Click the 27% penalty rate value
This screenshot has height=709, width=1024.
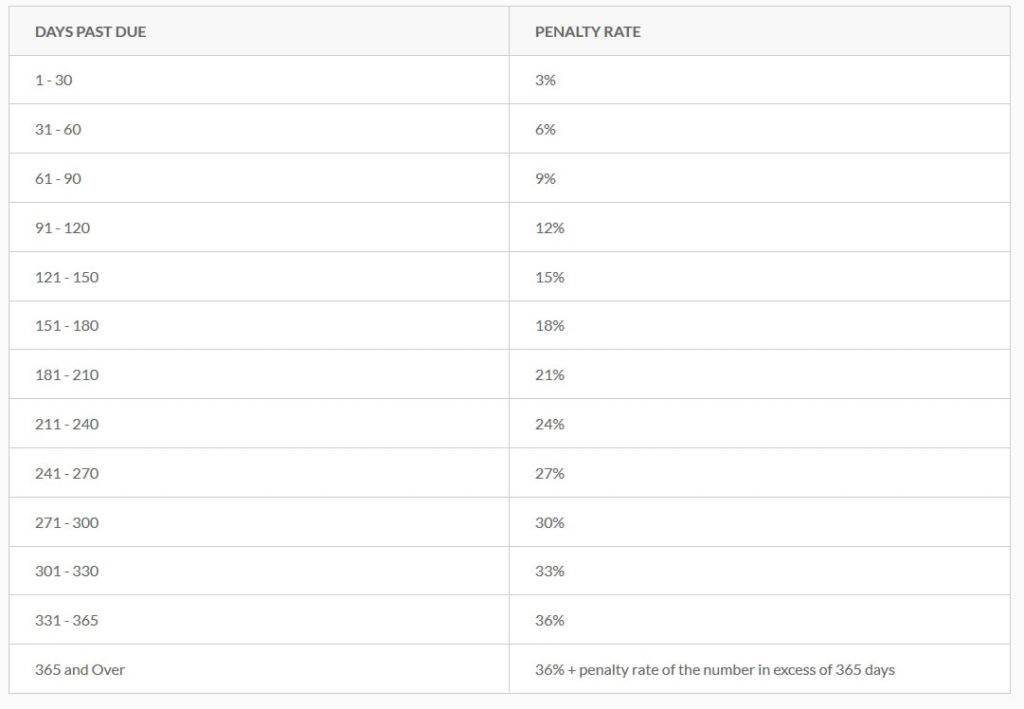click(550, 473)
